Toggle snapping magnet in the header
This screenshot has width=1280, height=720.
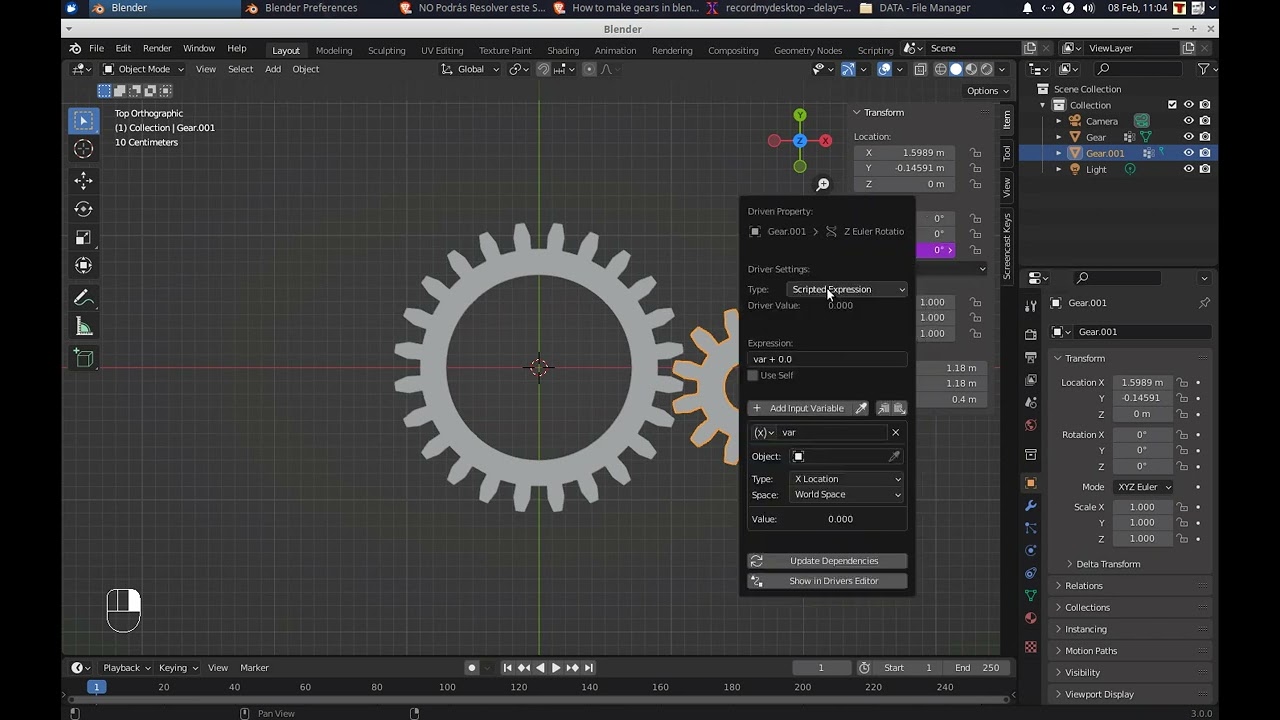pyautogui.click(x=543, y=69)
